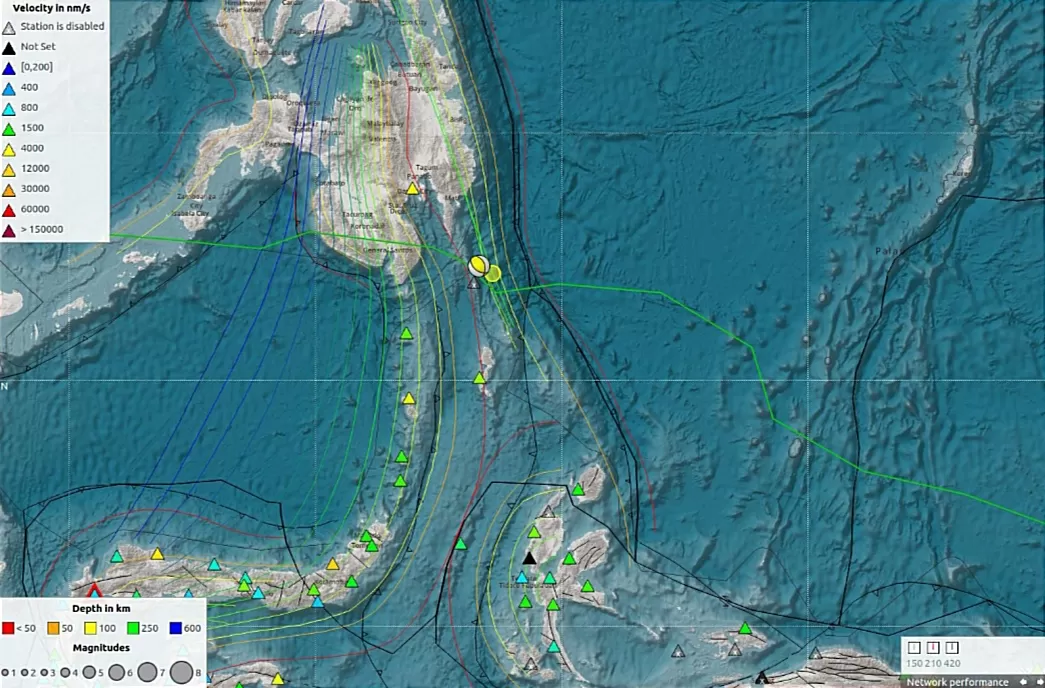Click the 150 ms network latency gauge icon
This screenshot has height=688, width=1045.
(915, 647)
